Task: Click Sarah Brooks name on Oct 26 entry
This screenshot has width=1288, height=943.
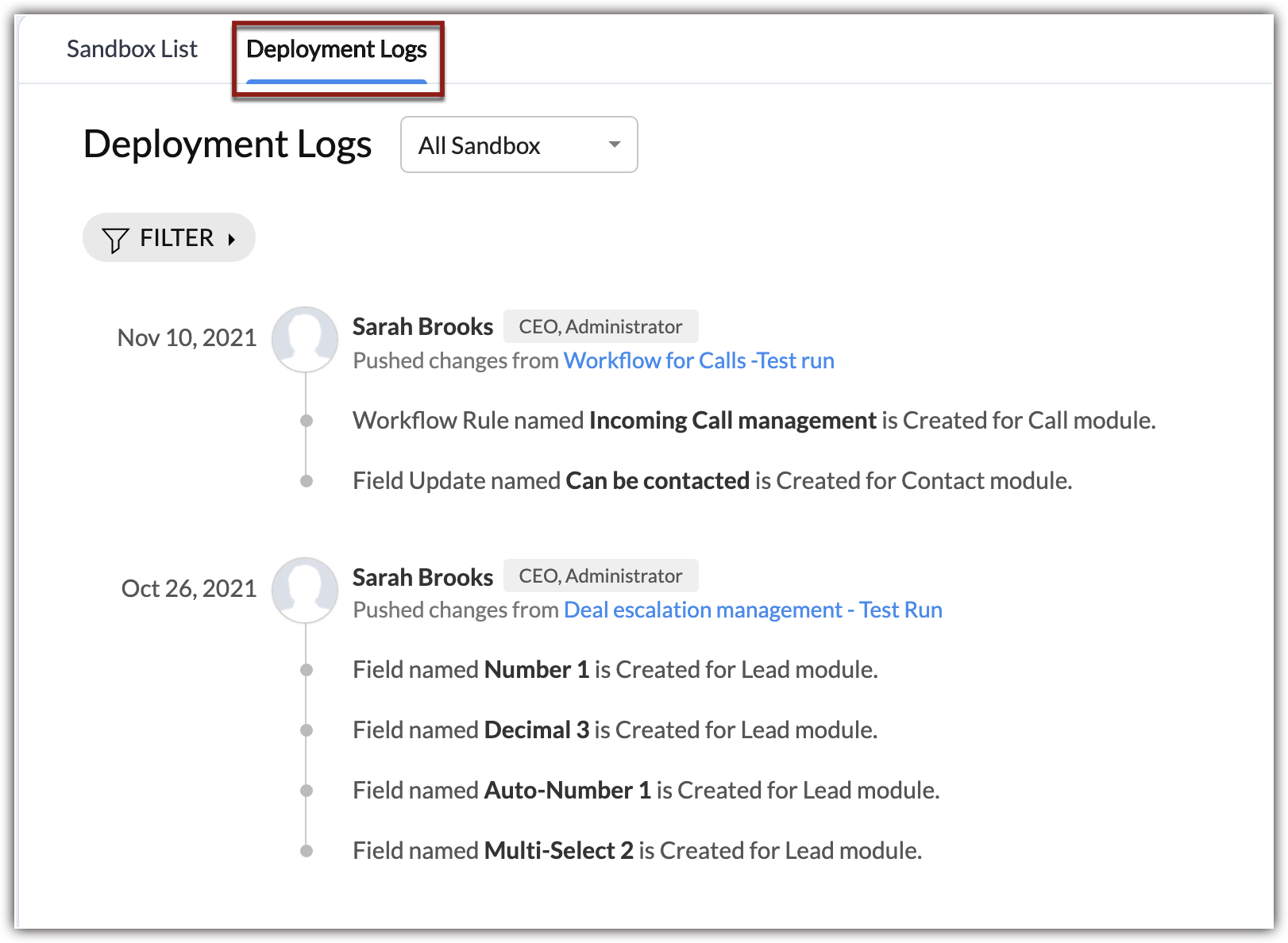Action: (x=422, y=577)
